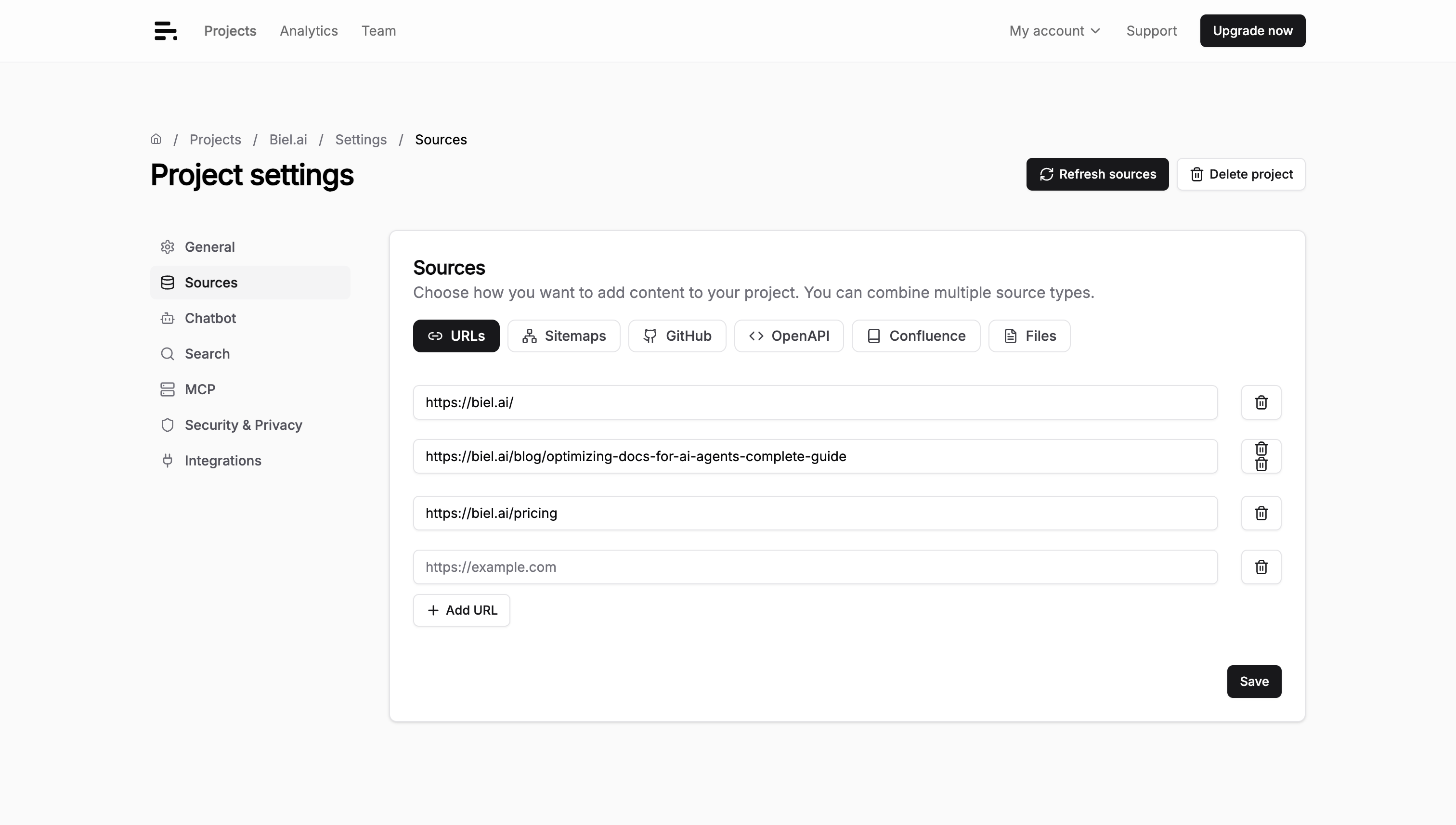
Task: Switch to the Confluence source tab
Action: pyautogui.click(x=916, y=336)
